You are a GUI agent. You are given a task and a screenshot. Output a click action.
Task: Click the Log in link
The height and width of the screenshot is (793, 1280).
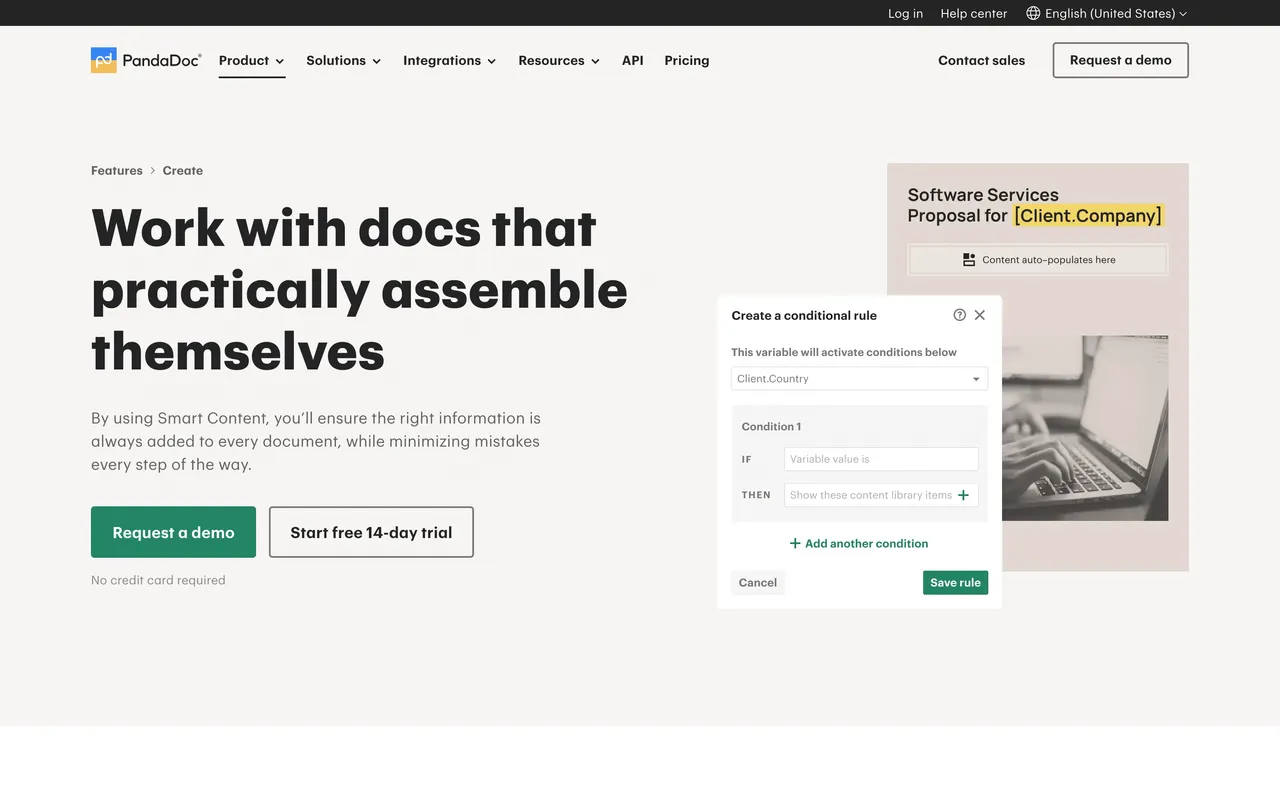[x=905, y=13]
